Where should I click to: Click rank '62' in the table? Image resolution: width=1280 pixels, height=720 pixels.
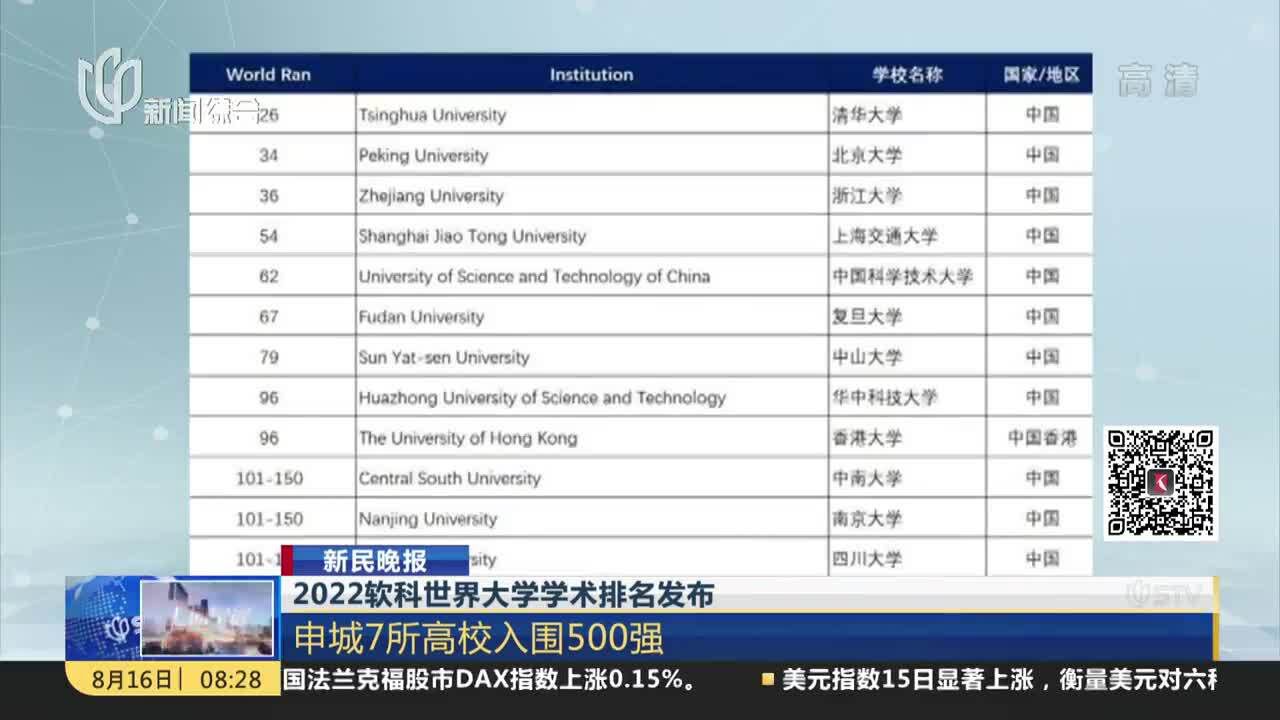point(269,277)
